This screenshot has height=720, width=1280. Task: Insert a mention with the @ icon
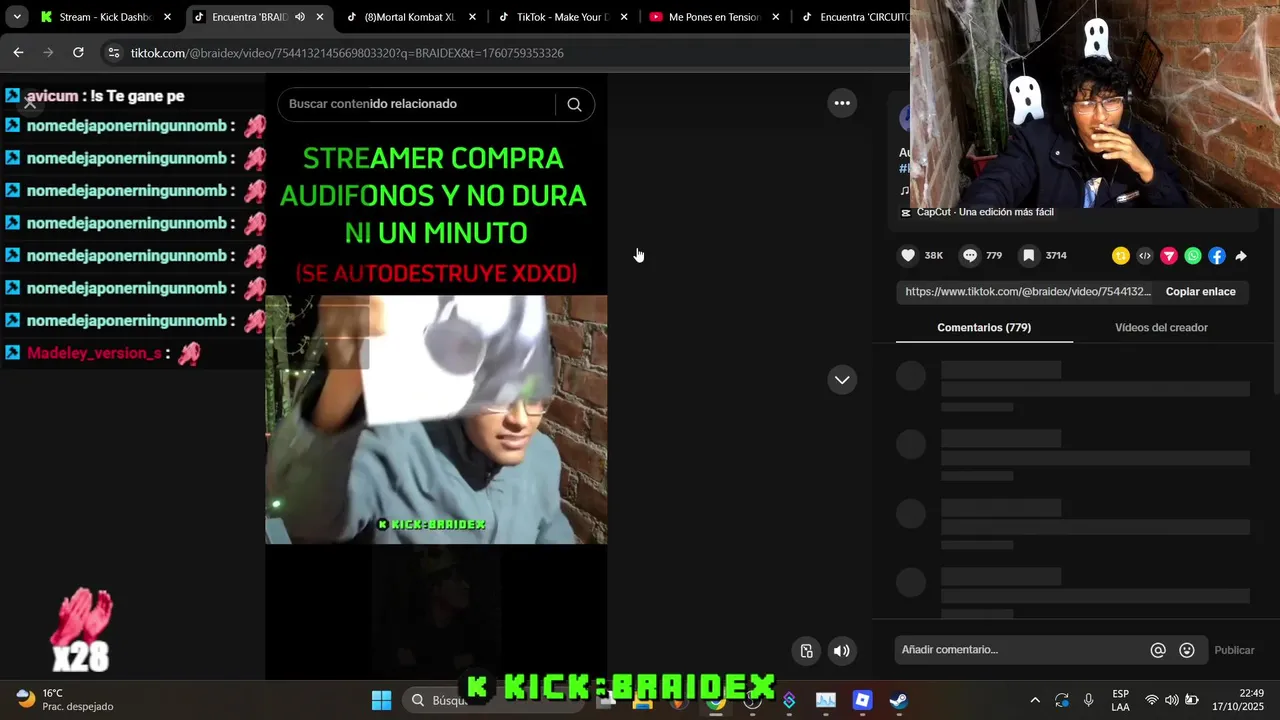[1158, 650]
